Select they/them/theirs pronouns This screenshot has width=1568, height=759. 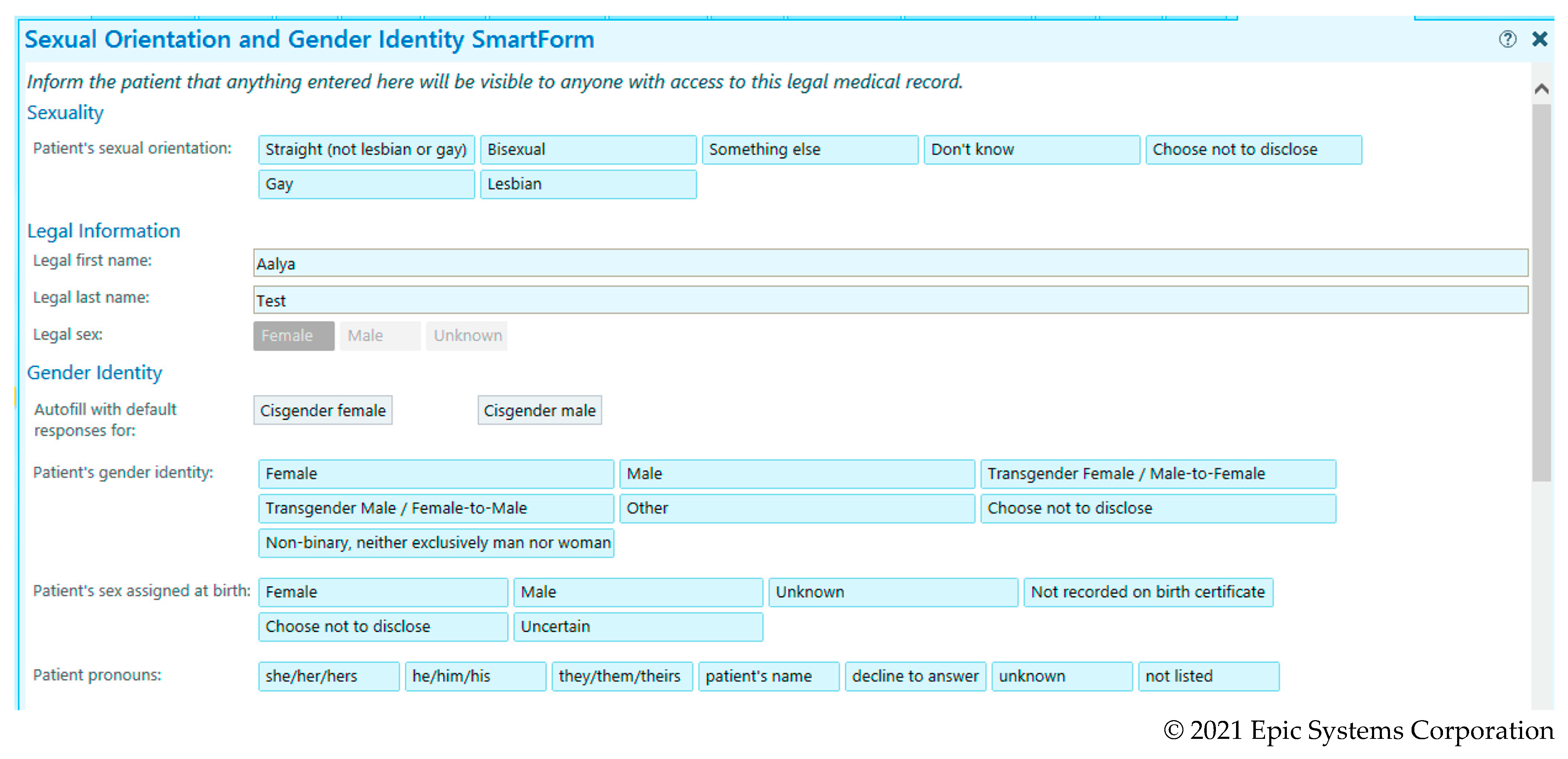(621, 676)
